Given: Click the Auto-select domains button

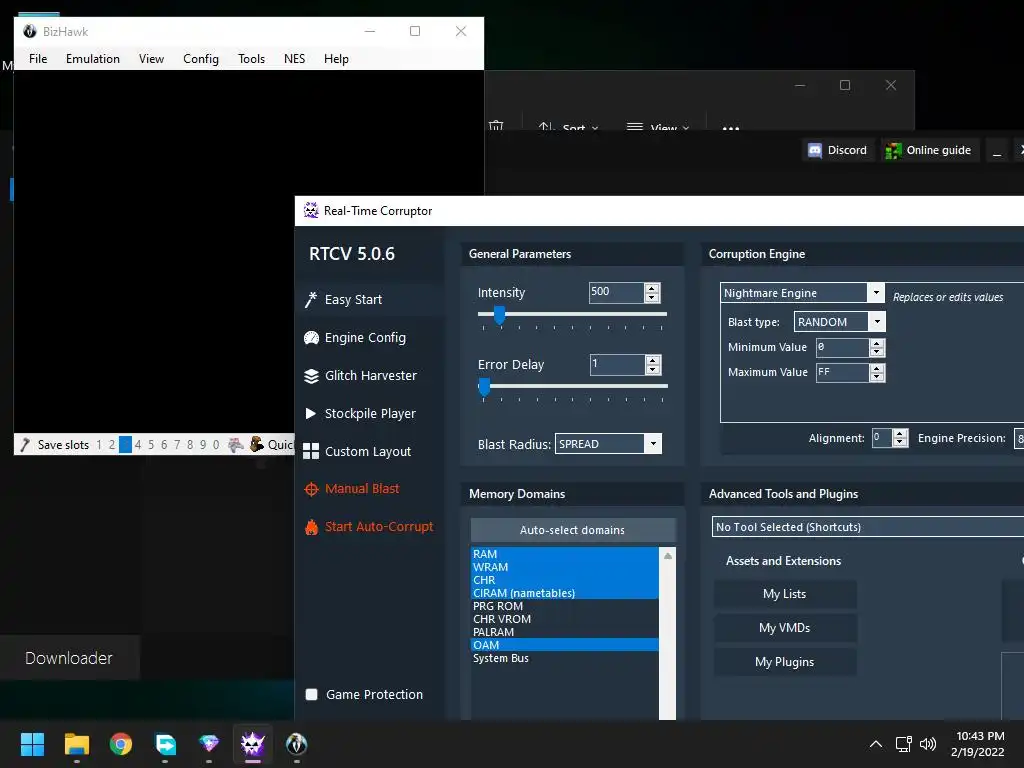Looking at the screenshot, I should click(573, 530).
